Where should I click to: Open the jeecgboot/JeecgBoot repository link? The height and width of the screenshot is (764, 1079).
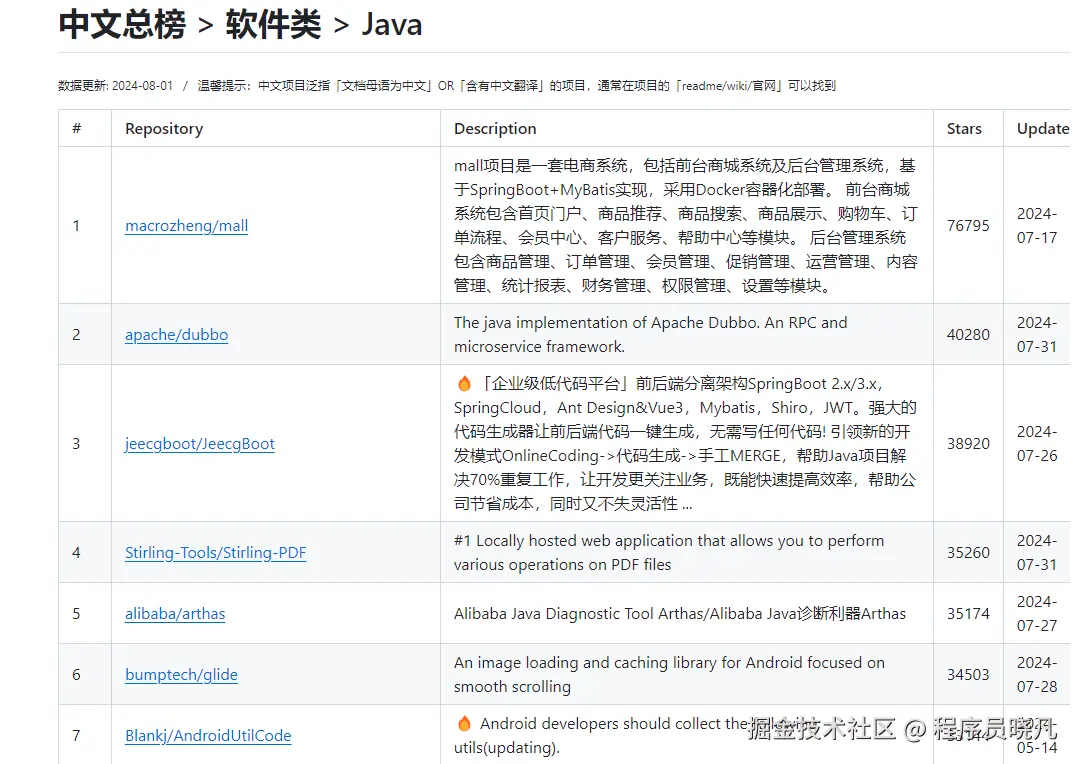200,444
